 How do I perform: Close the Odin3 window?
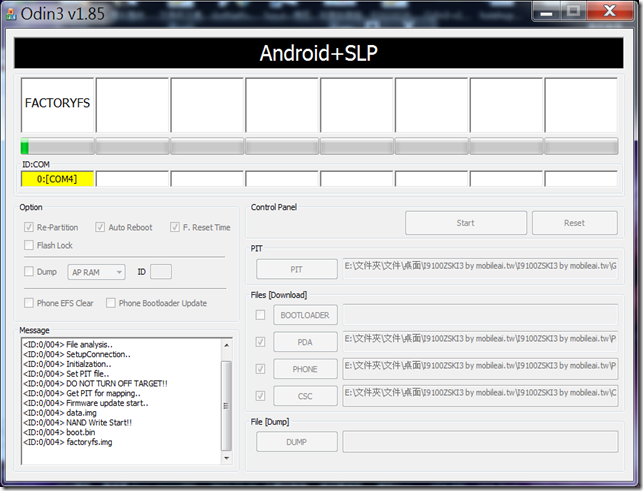(x=610, y=11)
